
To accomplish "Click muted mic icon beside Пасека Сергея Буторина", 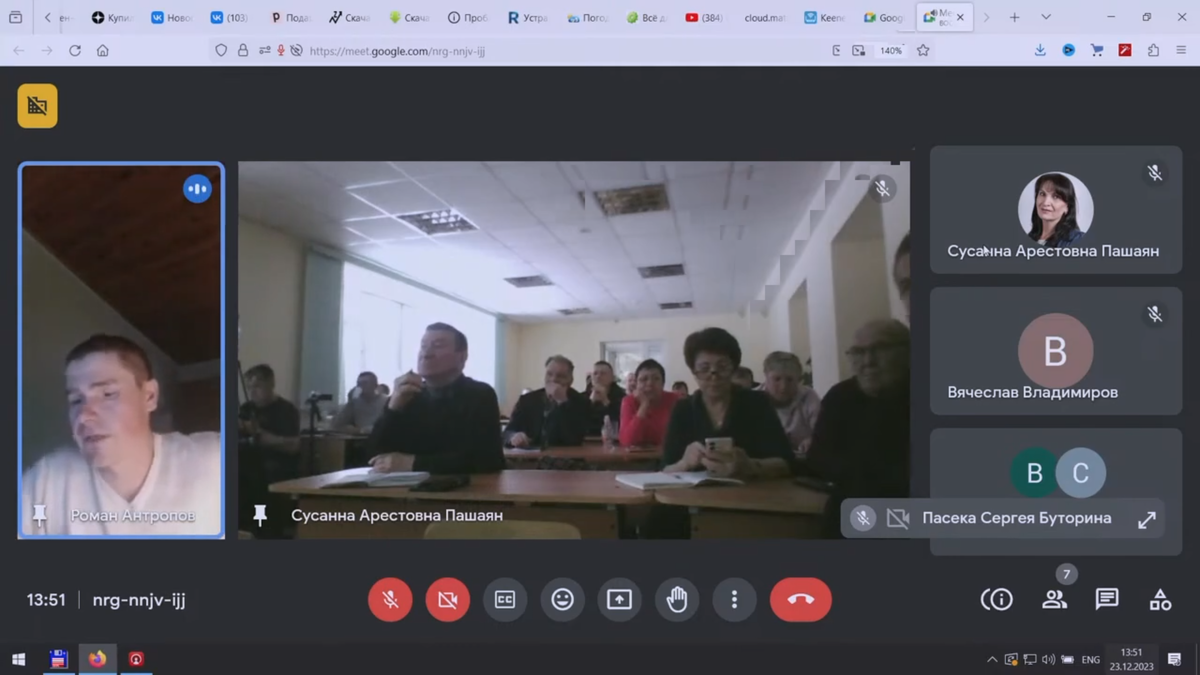I will coord(863,518).
